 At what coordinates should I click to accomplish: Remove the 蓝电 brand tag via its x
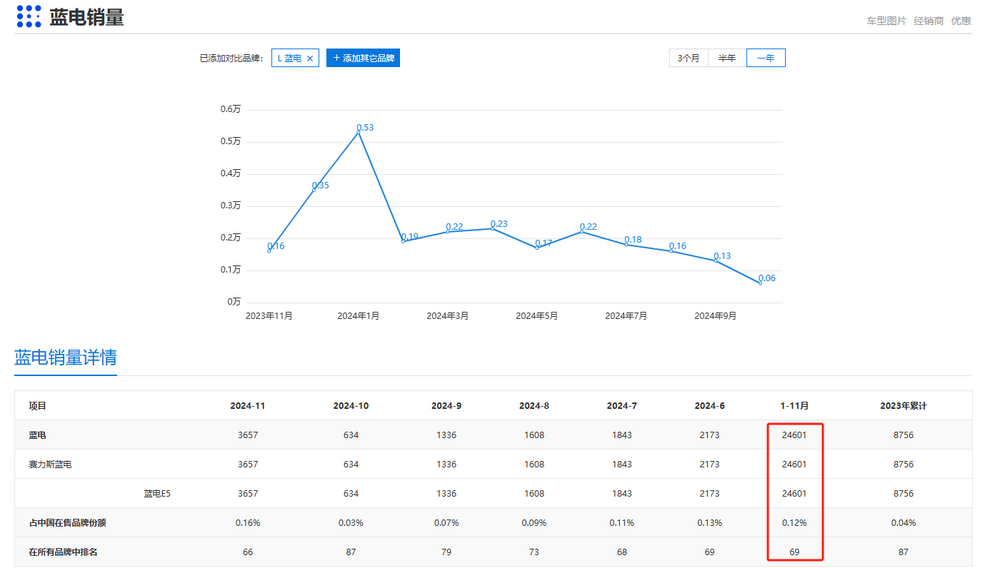pyautogui.click(x=310, y=58)
